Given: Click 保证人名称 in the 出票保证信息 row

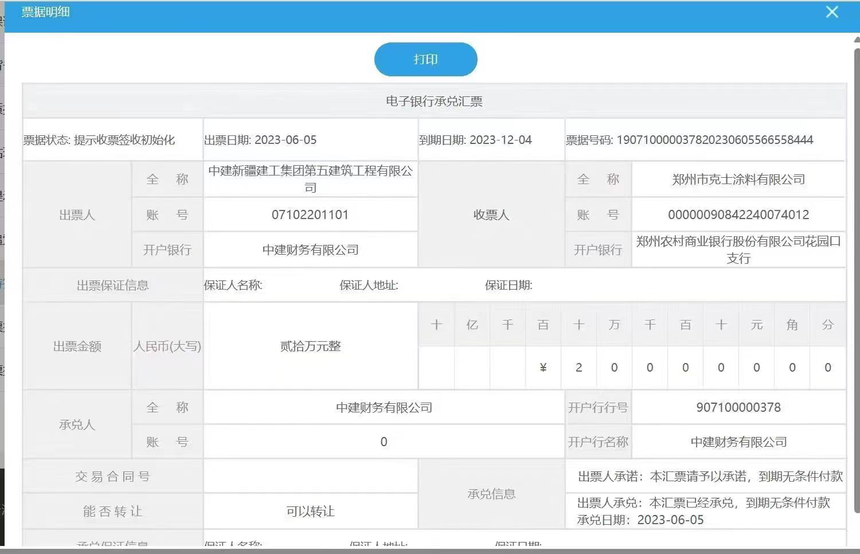Looking at the screenshot, I should pos(233,285).
